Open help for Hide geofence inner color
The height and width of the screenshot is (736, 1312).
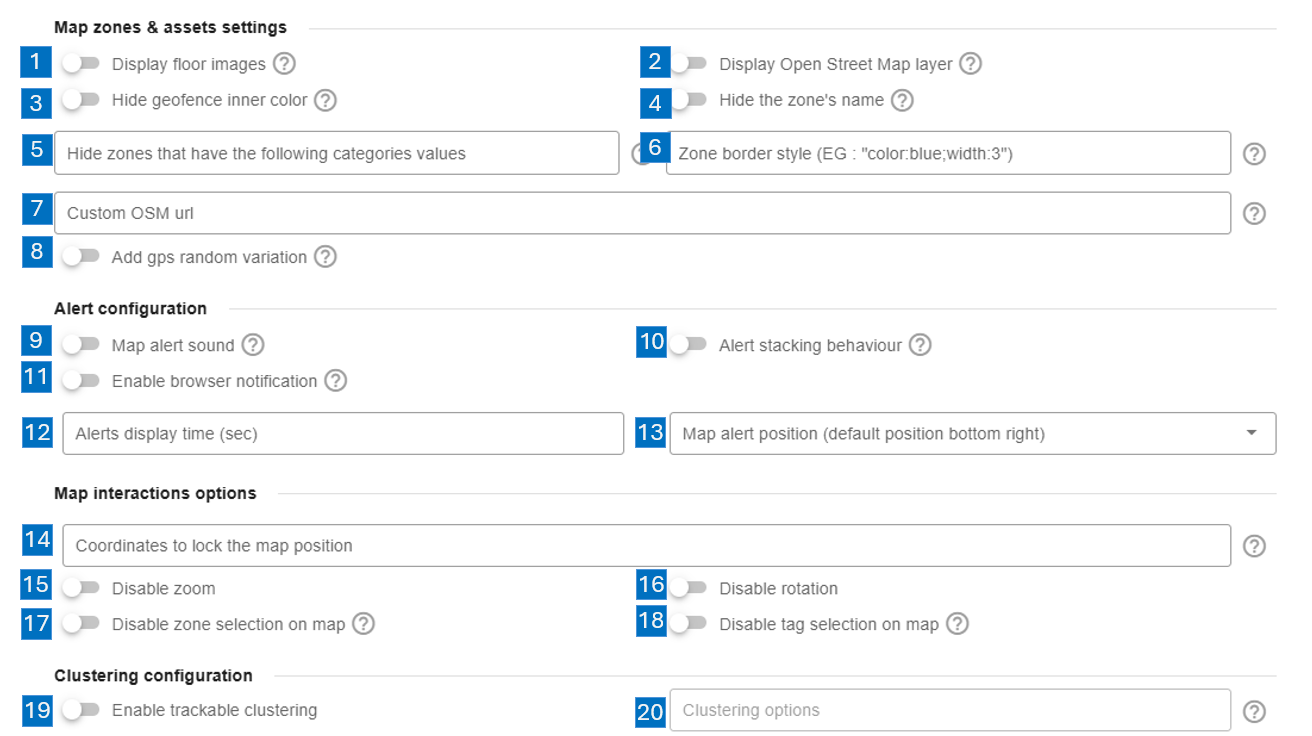click(x=325, y=100)
